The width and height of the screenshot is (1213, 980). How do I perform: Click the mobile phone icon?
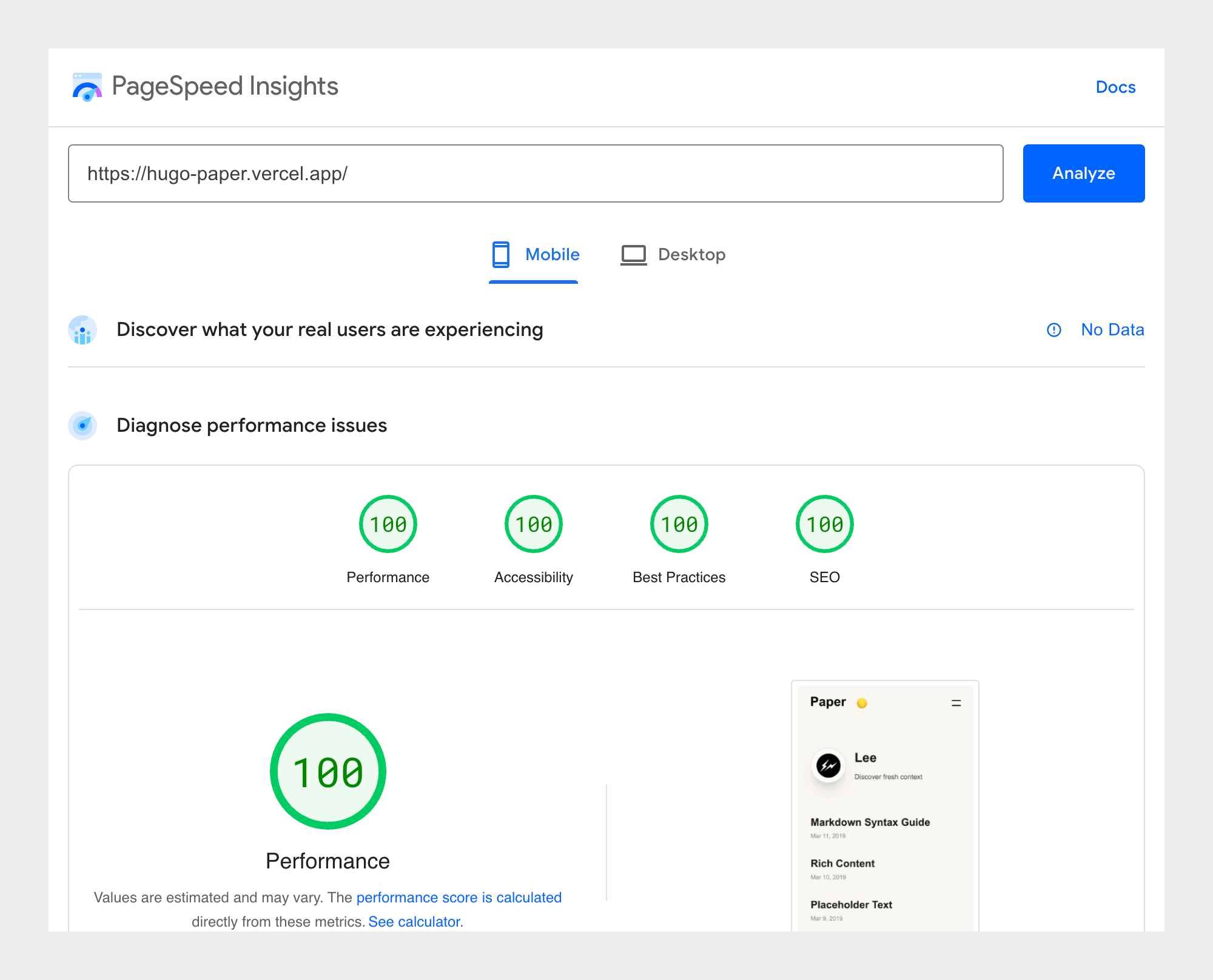click(x=500, y=255)
